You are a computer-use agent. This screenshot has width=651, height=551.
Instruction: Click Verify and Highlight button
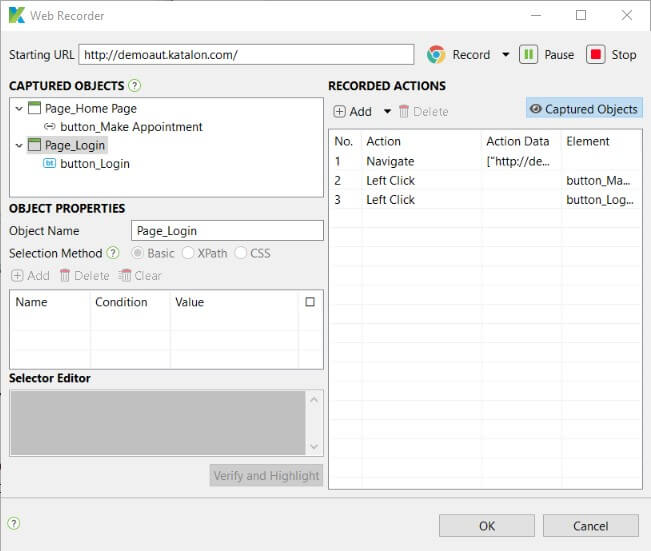point(266,475)
